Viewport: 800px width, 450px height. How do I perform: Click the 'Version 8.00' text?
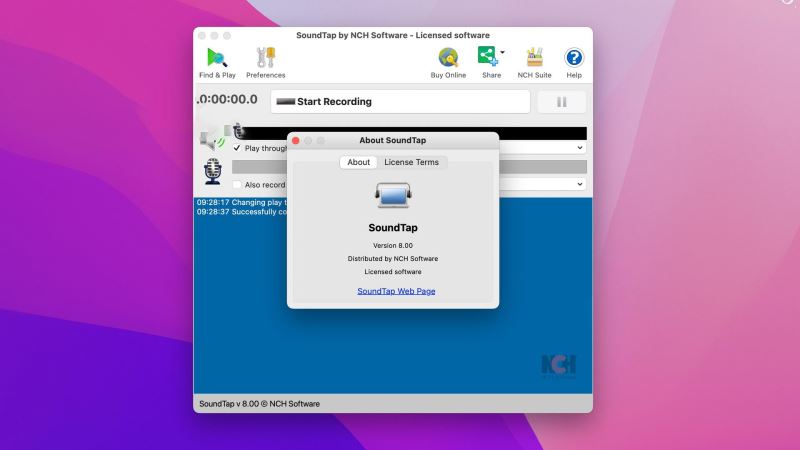(393, 245)
